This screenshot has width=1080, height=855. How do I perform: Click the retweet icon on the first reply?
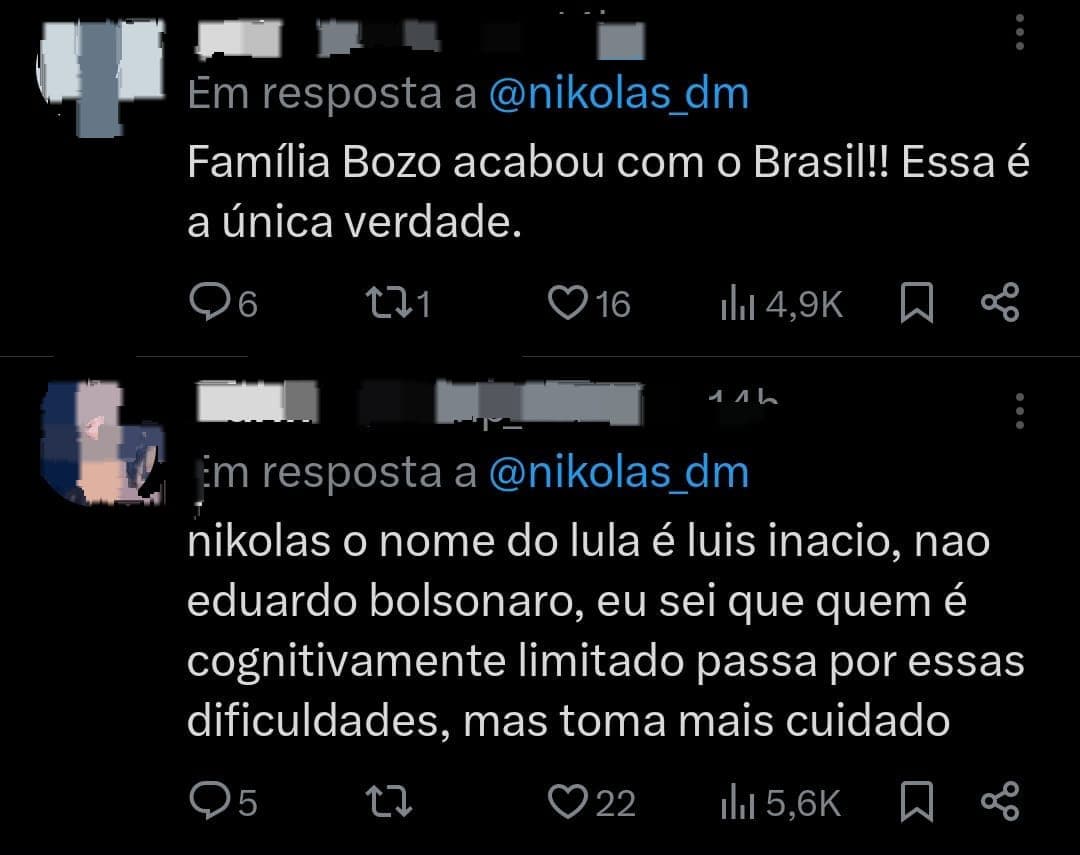390,302
